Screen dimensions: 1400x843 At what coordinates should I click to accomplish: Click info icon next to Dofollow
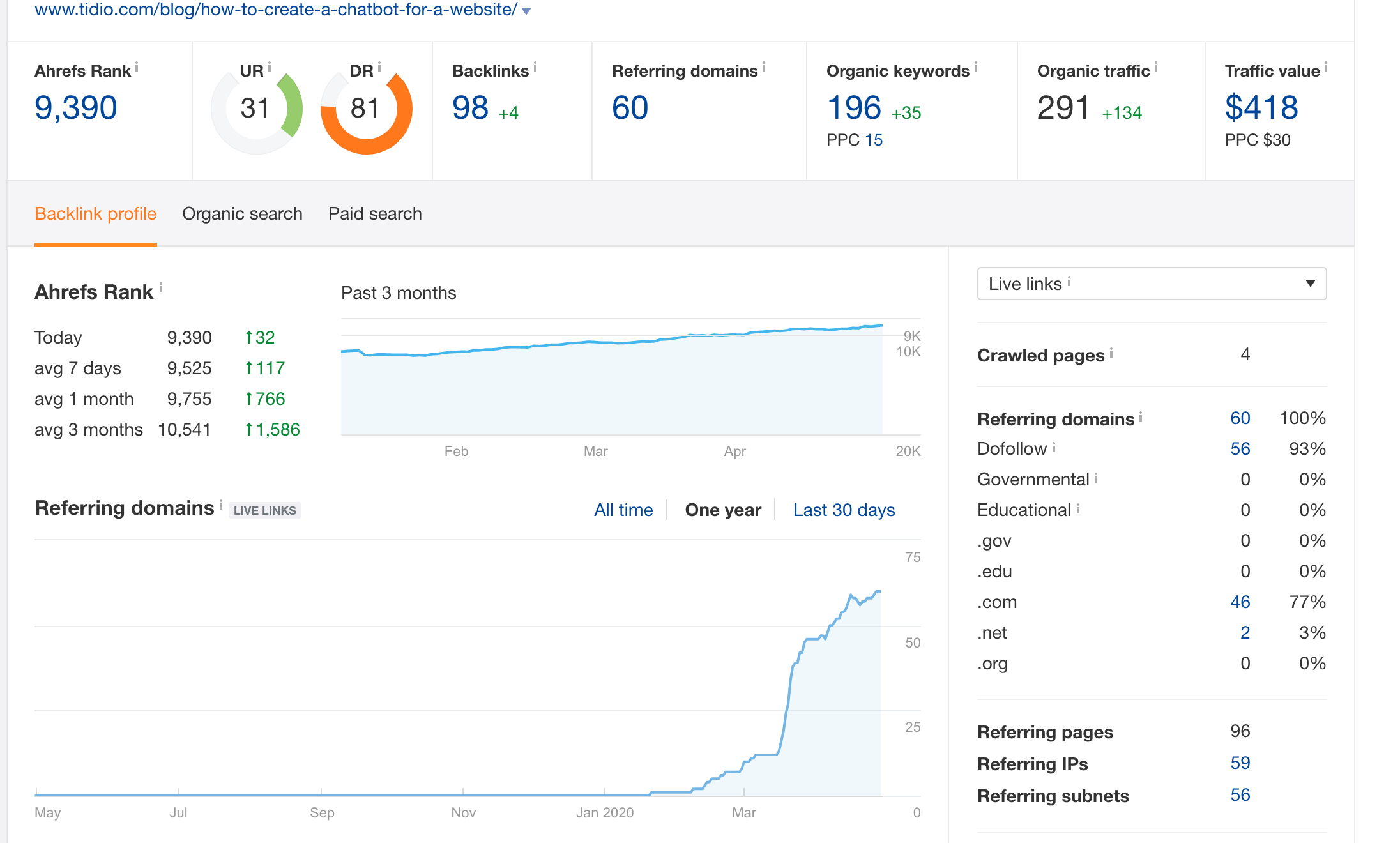[1054, 448]
